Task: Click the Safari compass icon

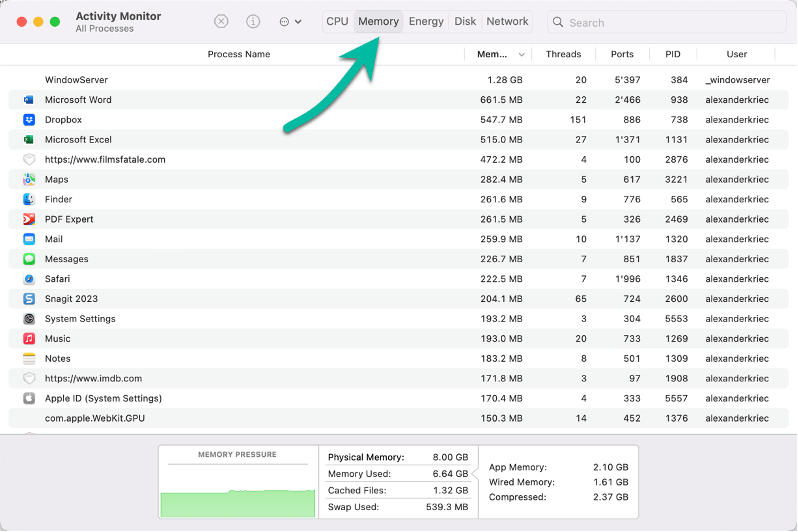Action: point(29,279)
